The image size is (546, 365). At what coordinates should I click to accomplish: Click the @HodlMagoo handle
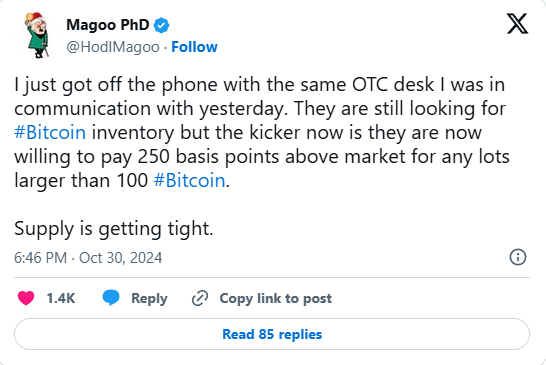pos(113,47)
